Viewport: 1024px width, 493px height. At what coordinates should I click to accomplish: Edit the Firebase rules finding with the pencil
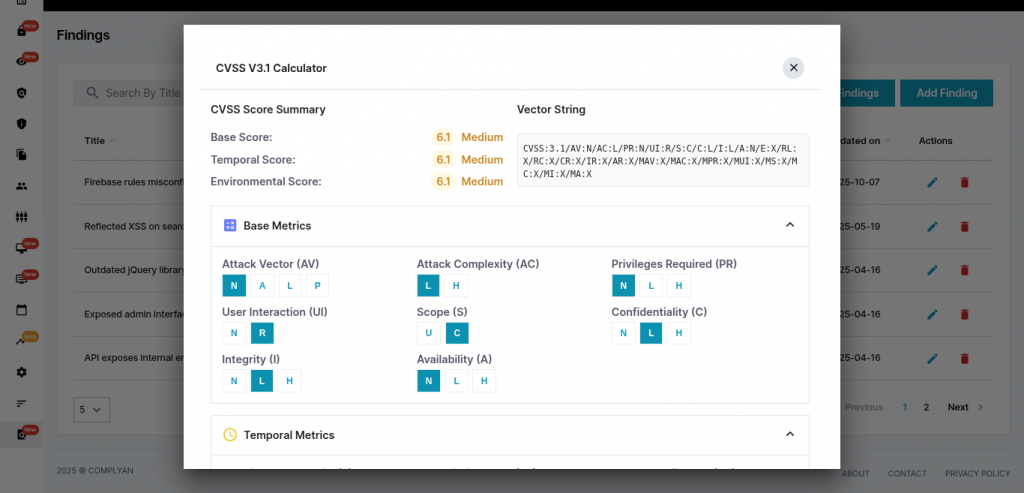pyautogui.click(x=932, y=183)
